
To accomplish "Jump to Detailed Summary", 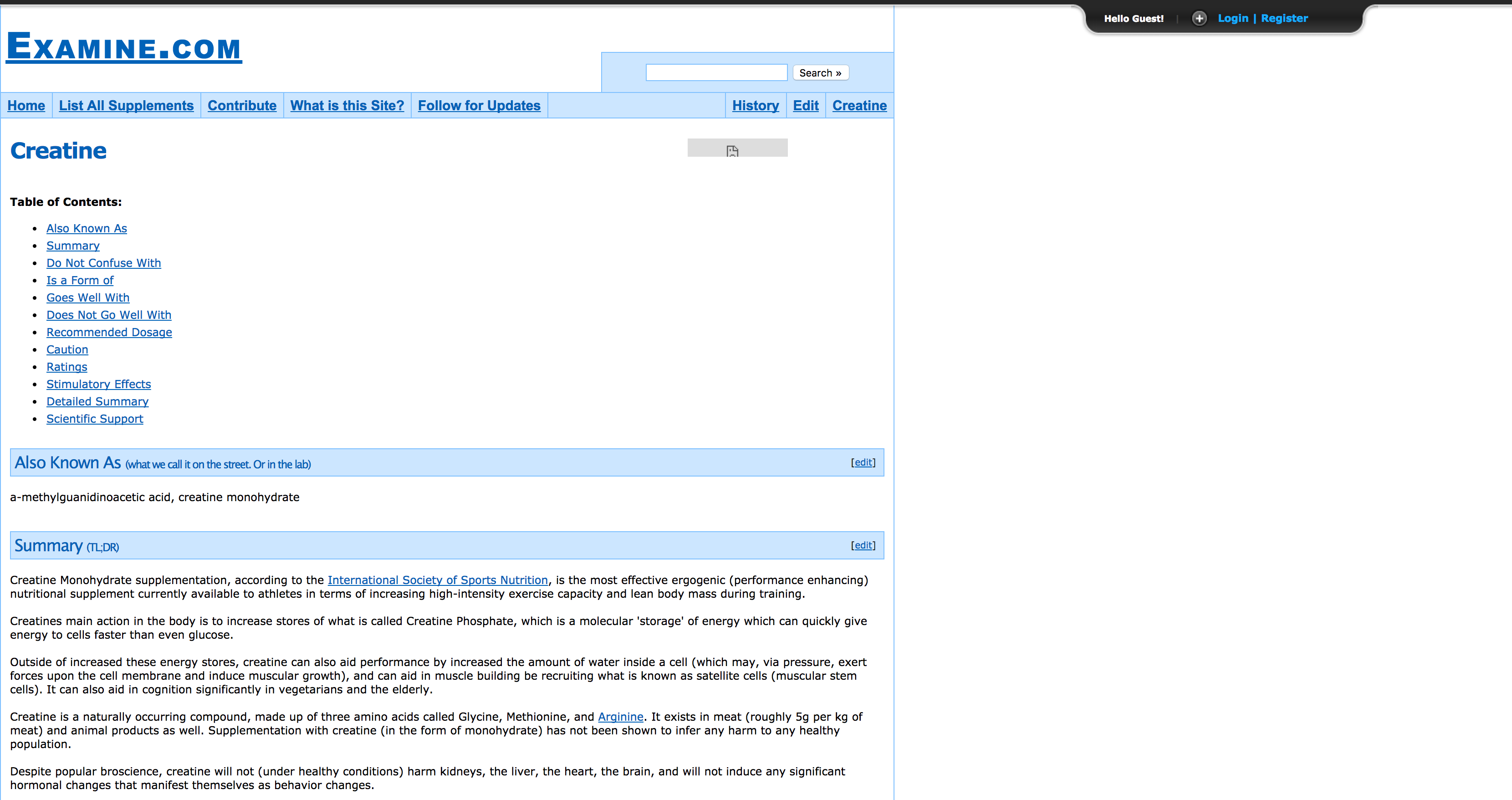I will [x=97, y=402].
